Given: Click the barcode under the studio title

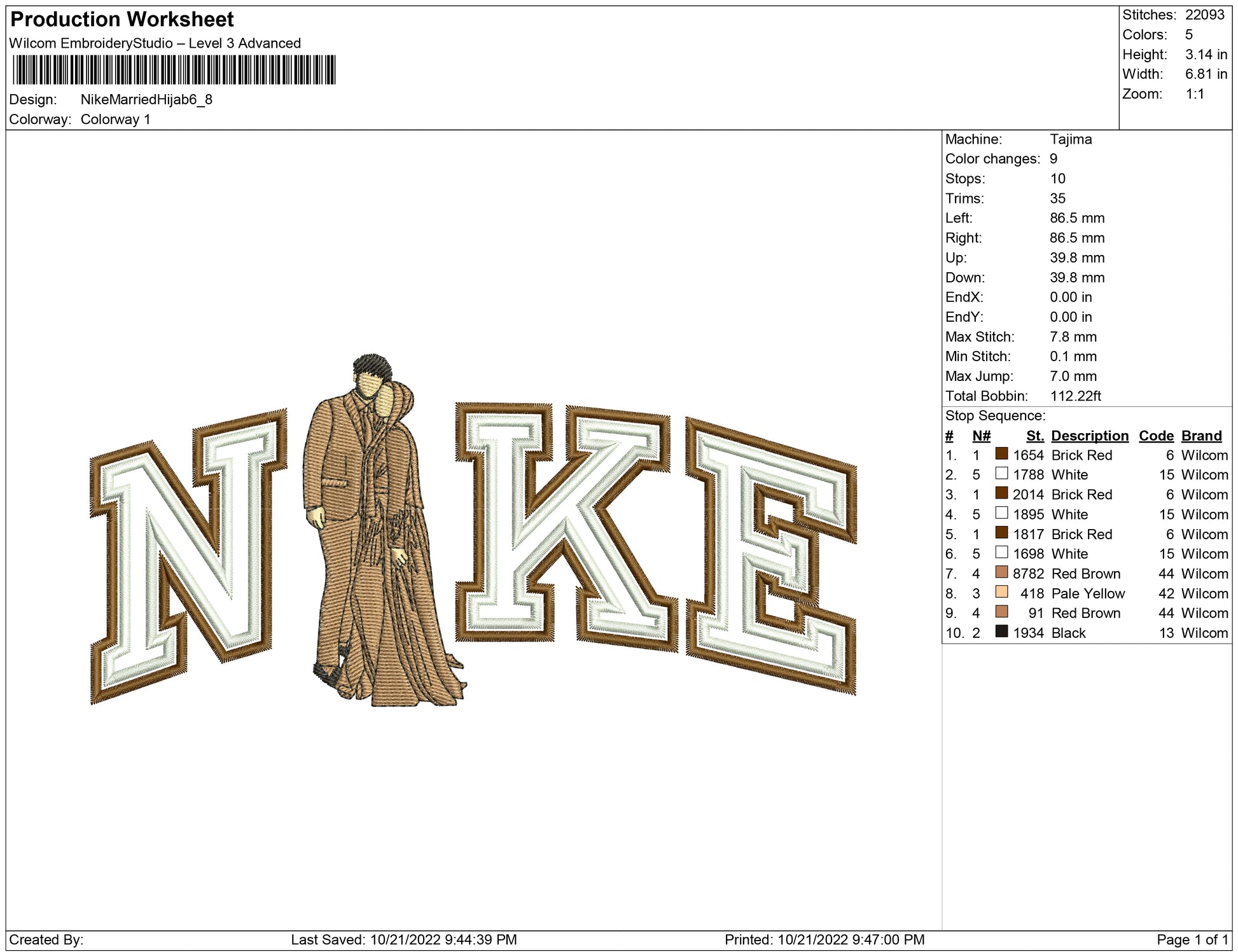Looking at the screenshot, I should 174,70.
